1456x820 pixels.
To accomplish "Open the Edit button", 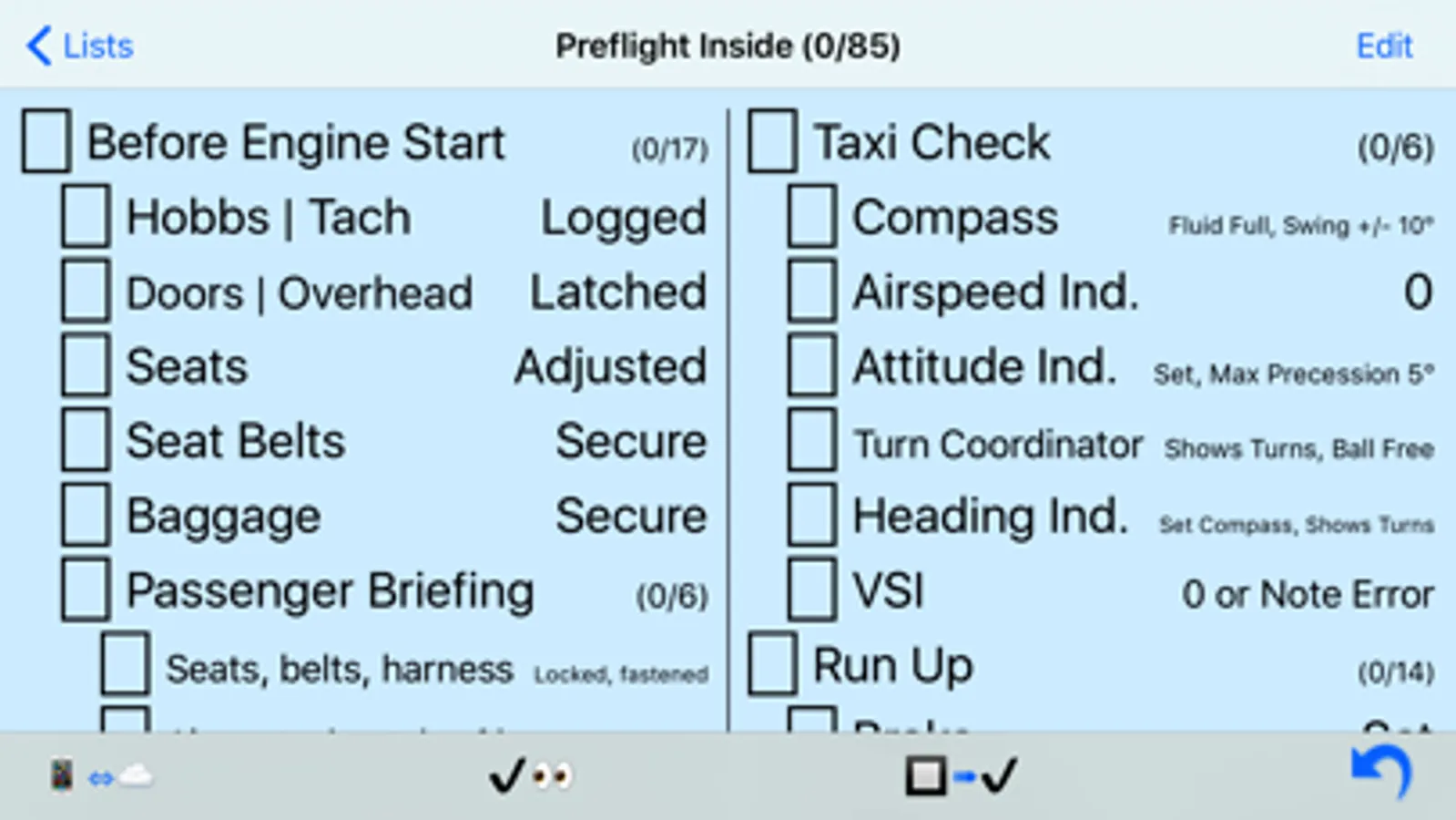I will [1384, 46].
